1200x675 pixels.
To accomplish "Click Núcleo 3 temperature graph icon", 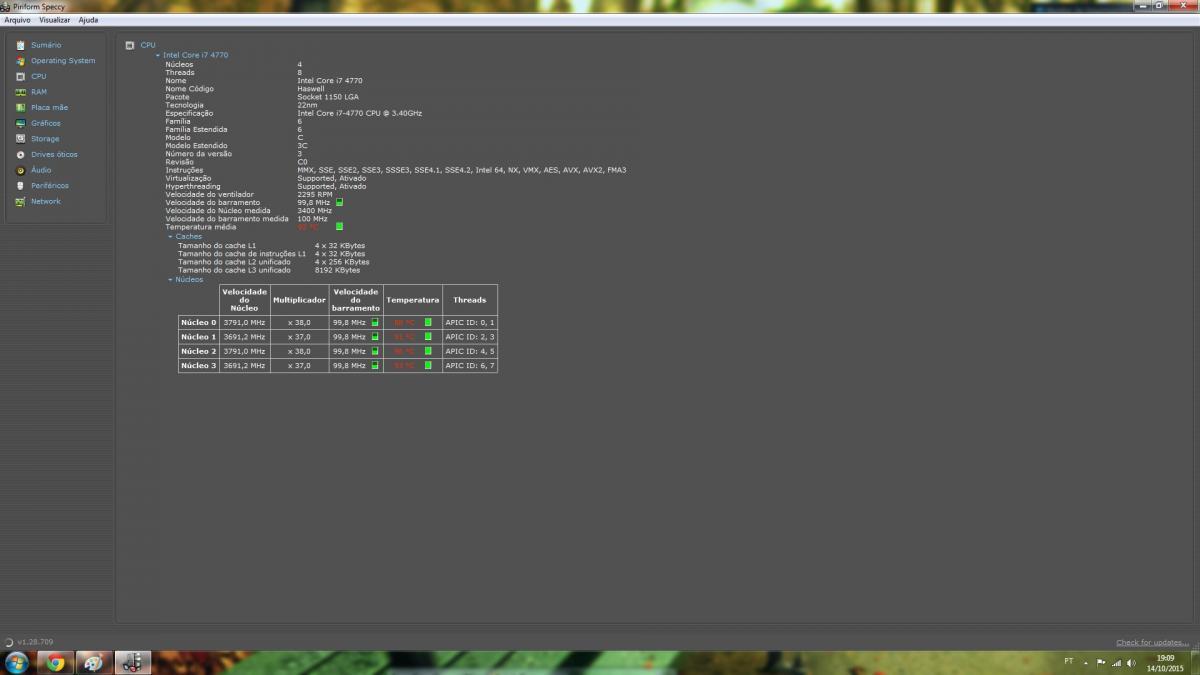I will click(x=428, y=366).
